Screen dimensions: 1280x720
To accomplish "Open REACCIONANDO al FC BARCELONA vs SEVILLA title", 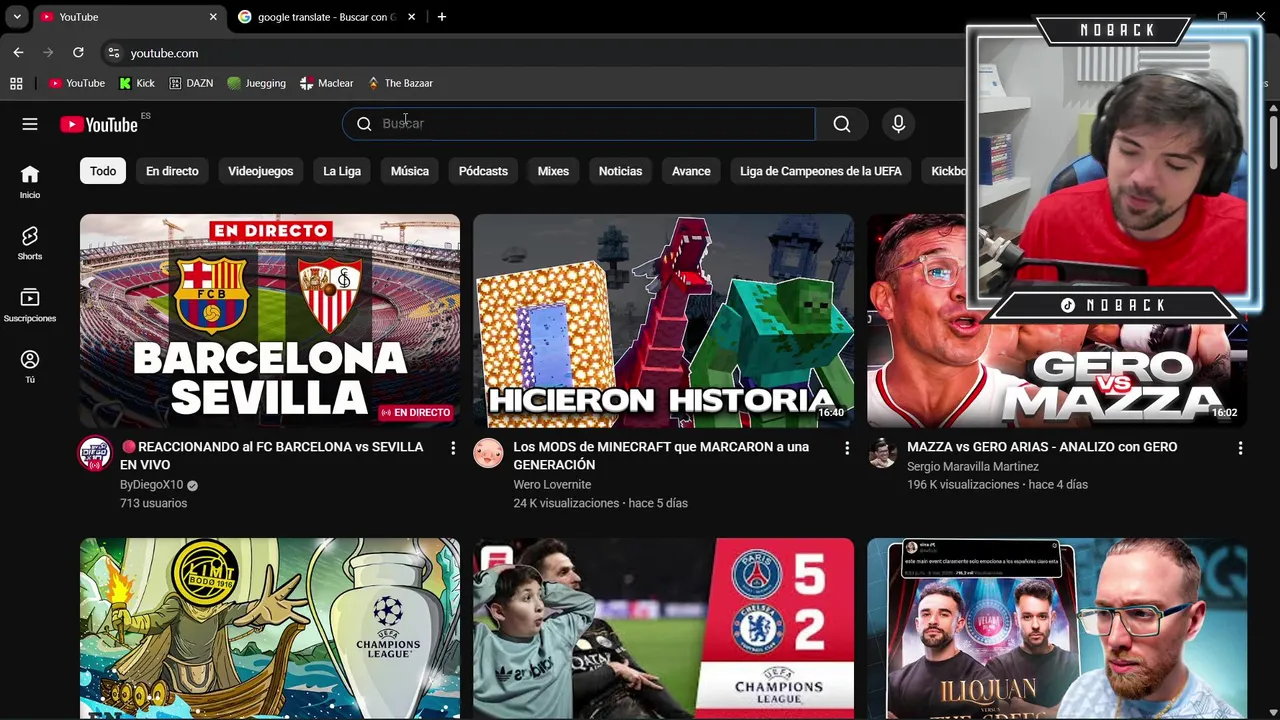I will (x=272, y=456).
